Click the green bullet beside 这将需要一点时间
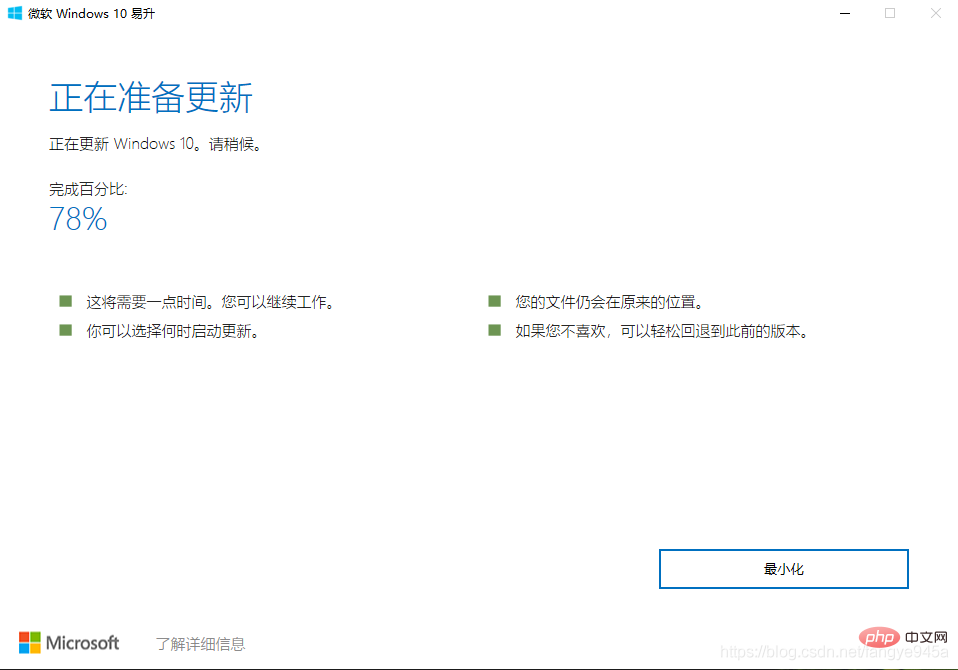 point(66,301)
